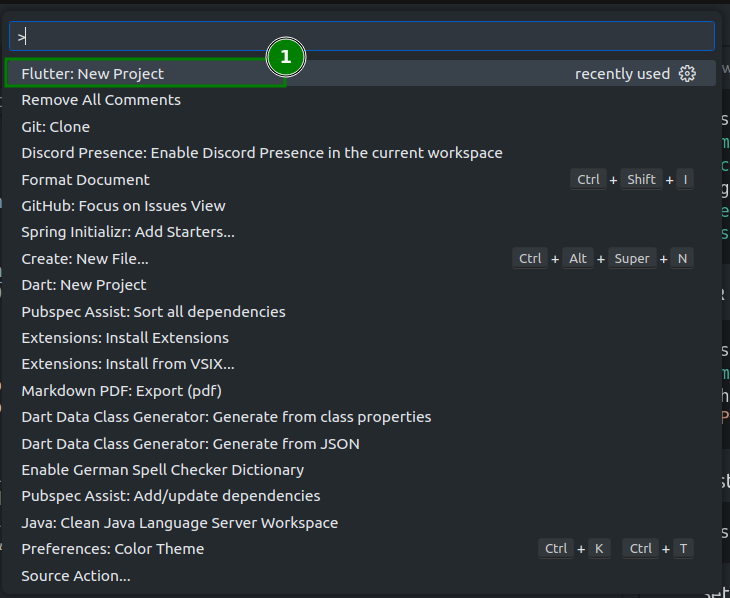Image resolution: width=730 pixels, height=598 pixels.
Task: Open Extensions: Install Extensions
Action: point(125,338)
